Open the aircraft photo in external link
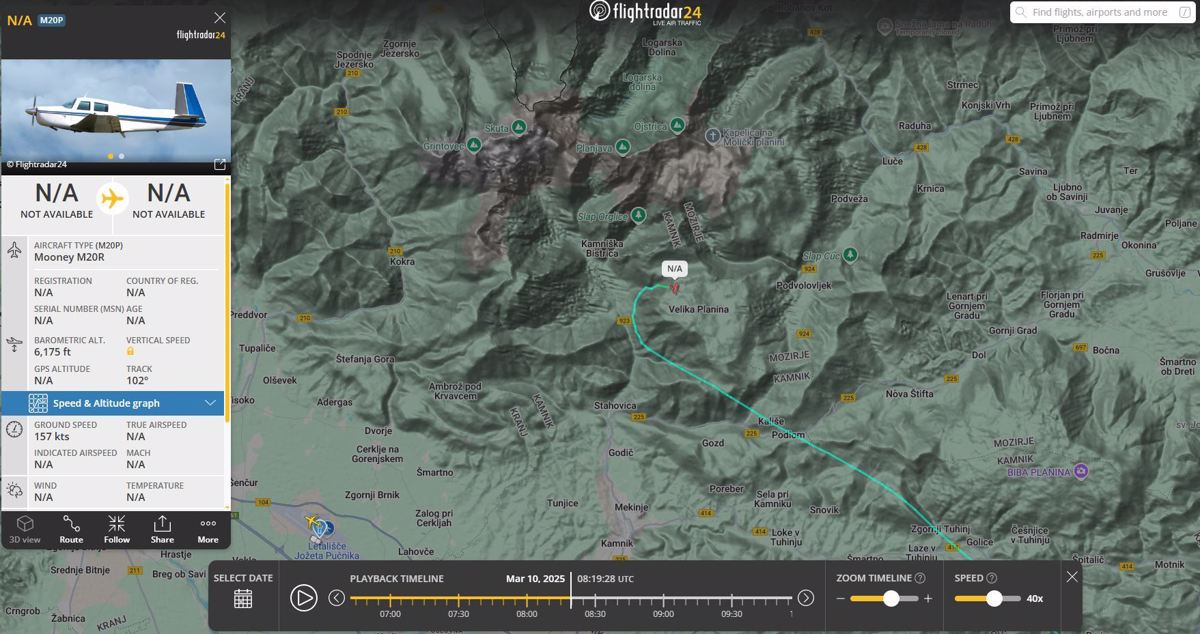The height and width of the screenshot is (634, 1200). pyautogui.click(x=220, y=165)
